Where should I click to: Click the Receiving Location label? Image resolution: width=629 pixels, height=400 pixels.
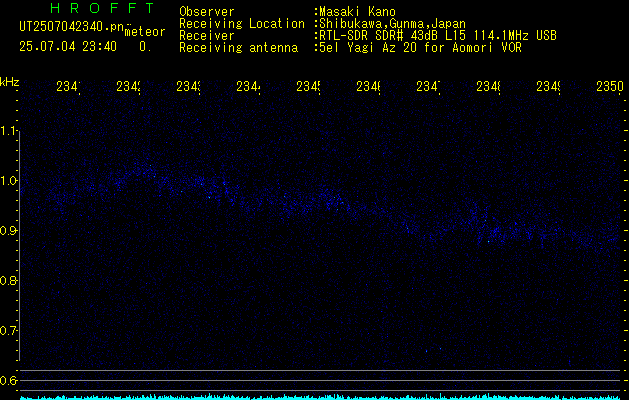242,24
